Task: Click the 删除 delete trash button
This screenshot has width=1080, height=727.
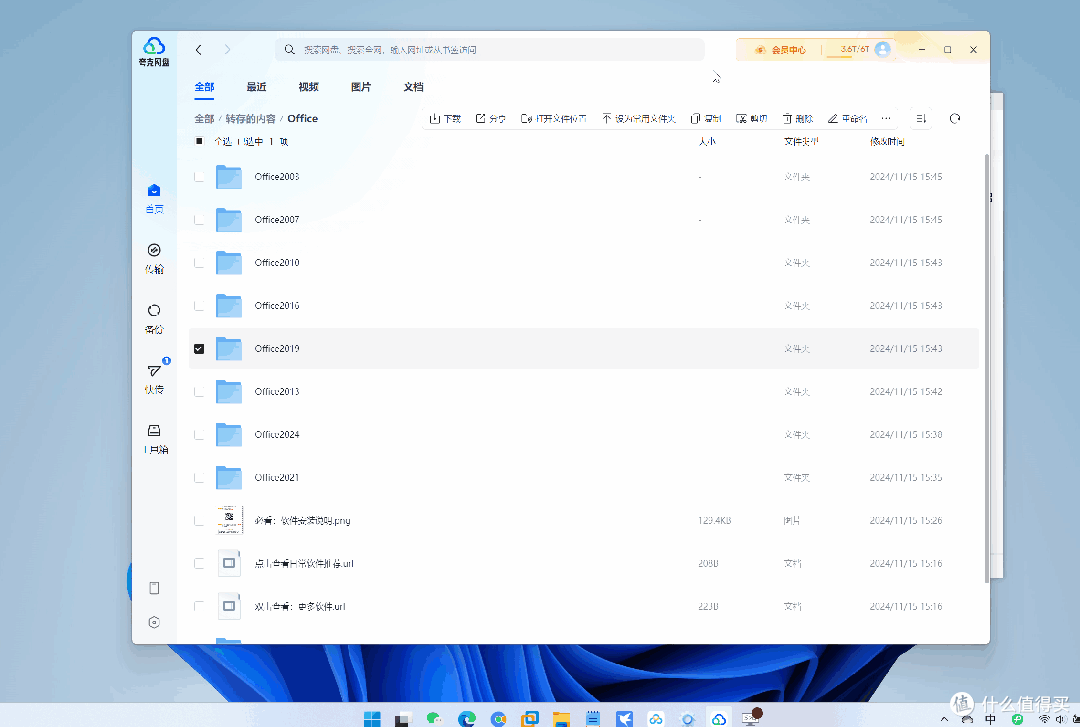Action: tap(798, 119)
